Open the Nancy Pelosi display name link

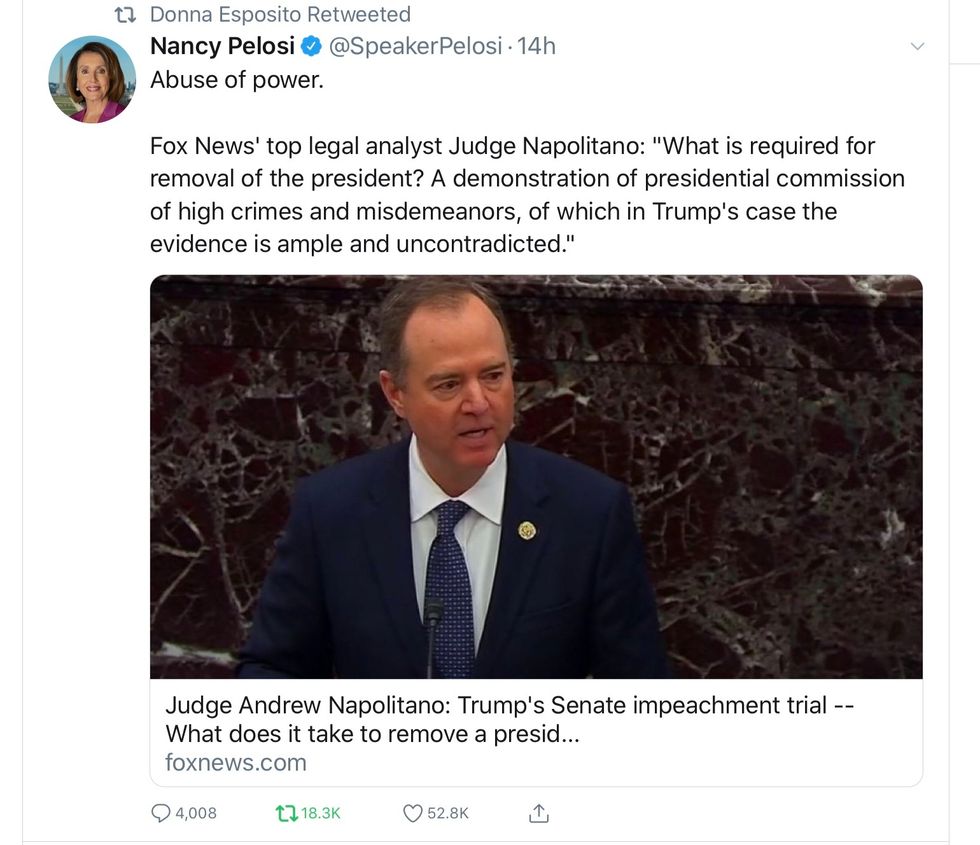click(x=222, y=47)
